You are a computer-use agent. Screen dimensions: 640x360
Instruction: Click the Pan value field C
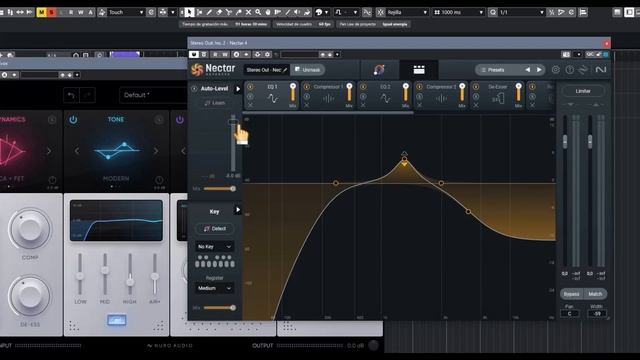[569, 313]
